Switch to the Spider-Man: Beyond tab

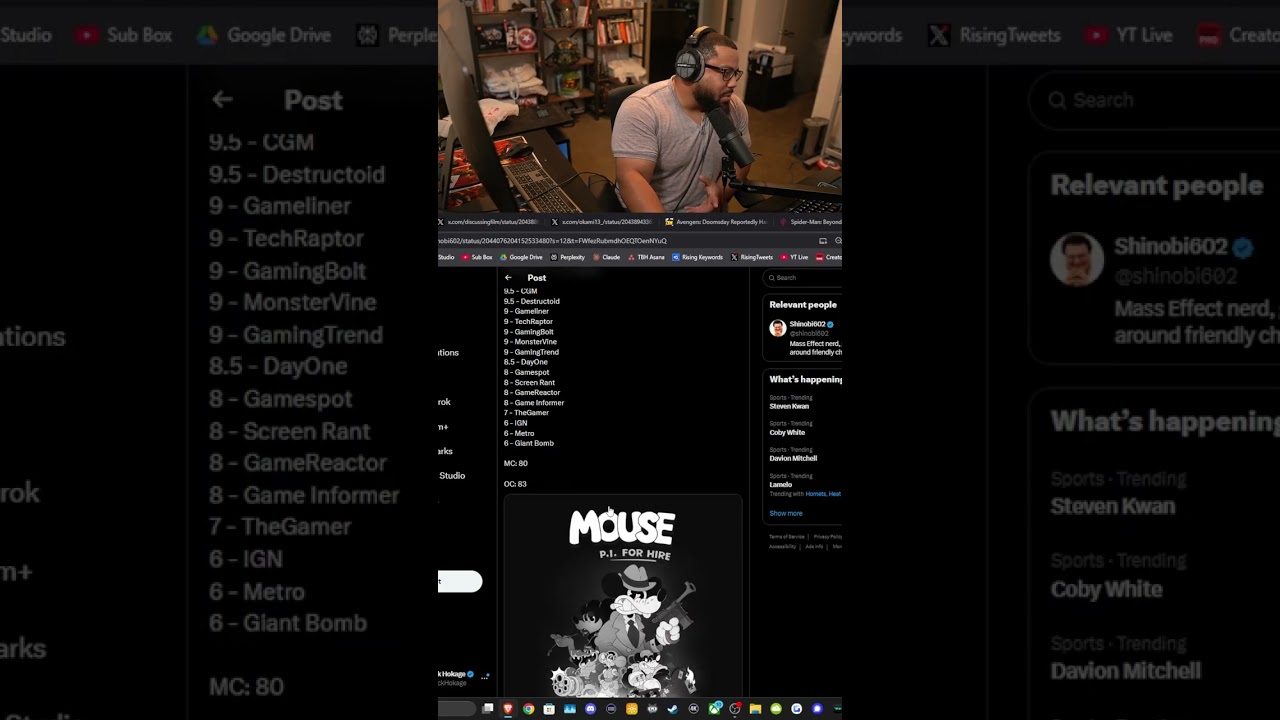[x=810, y=222]
